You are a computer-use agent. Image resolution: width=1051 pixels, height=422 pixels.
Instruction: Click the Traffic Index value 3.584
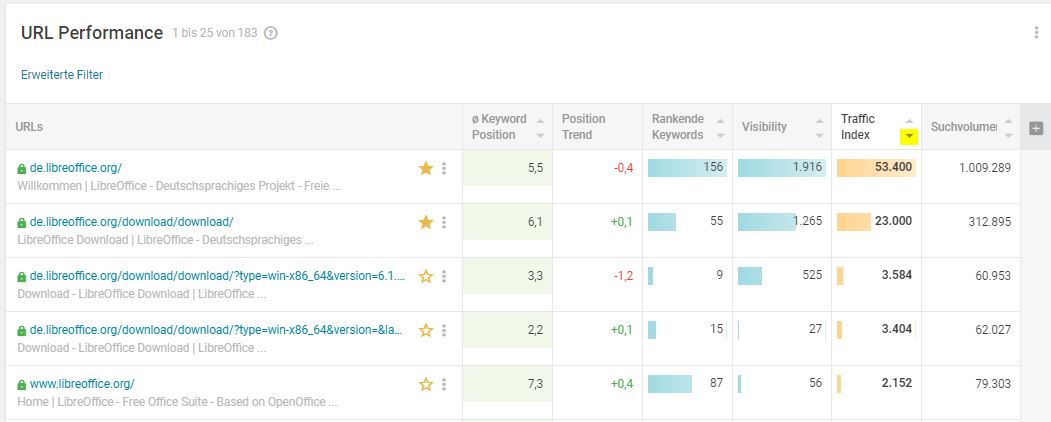click(x=897, y=275)
